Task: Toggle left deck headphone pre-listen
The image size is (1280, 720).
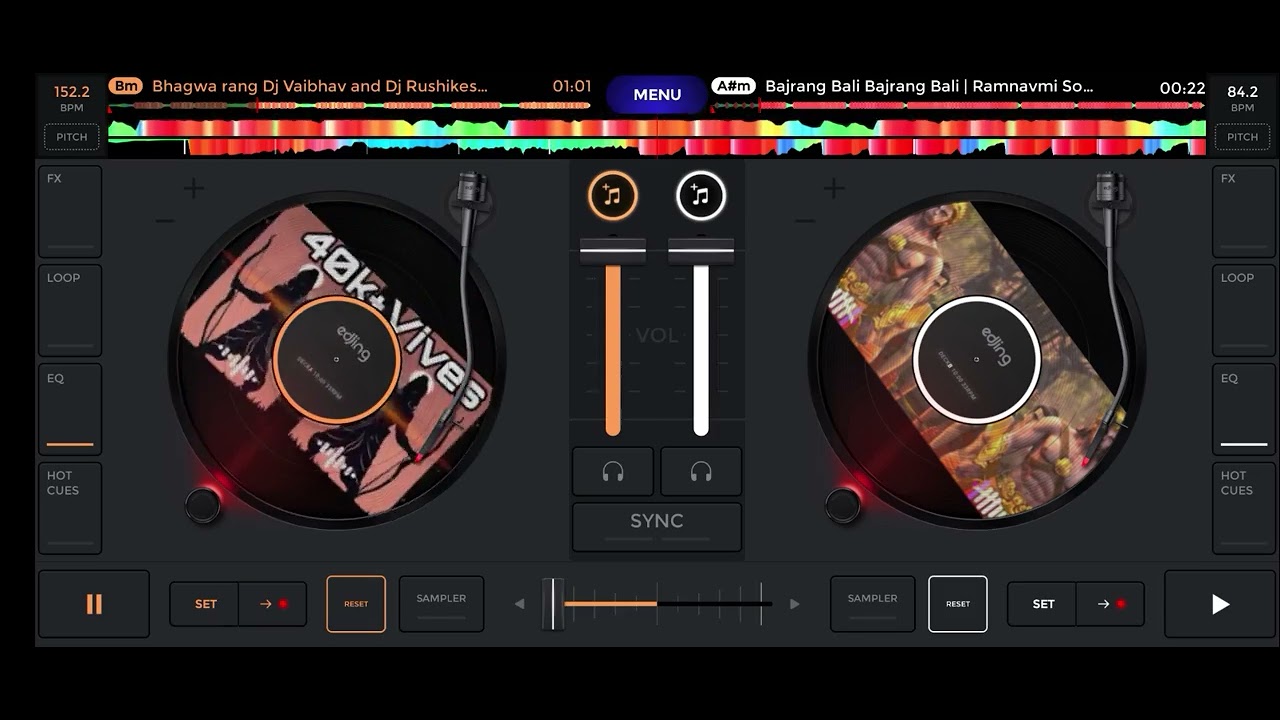Action: (613, 472)
